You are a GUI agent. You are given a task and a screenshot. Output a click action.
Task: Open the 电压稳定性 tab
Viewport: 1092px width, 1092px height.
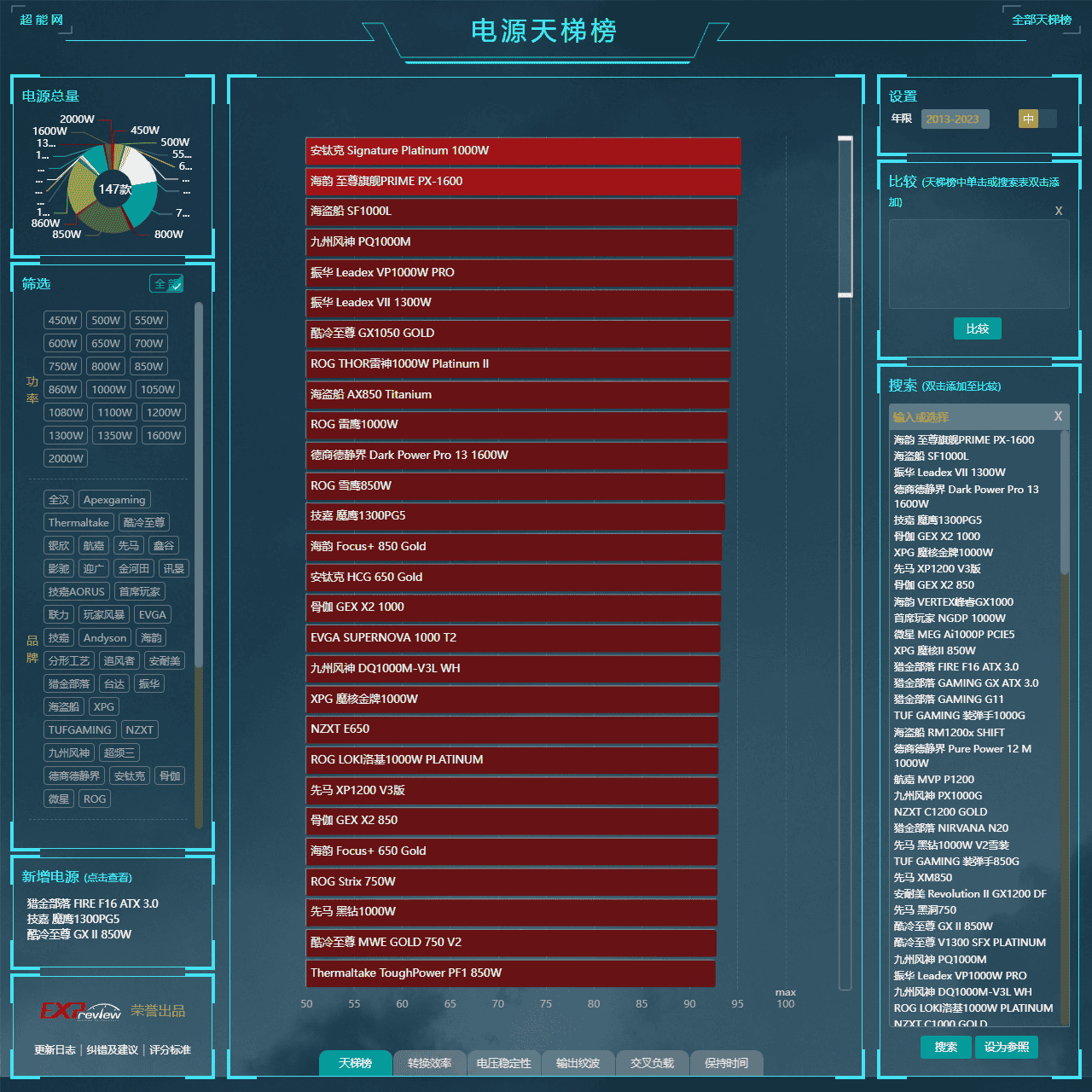click(503, 1063)
